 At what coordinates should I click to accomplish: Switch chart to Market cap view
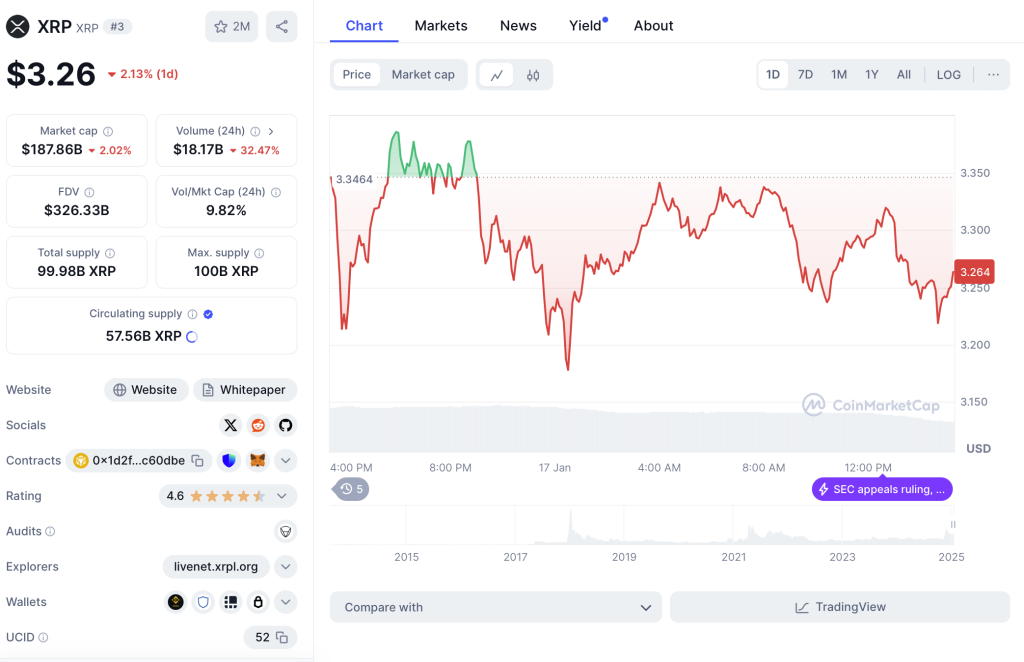click(423, 74)
